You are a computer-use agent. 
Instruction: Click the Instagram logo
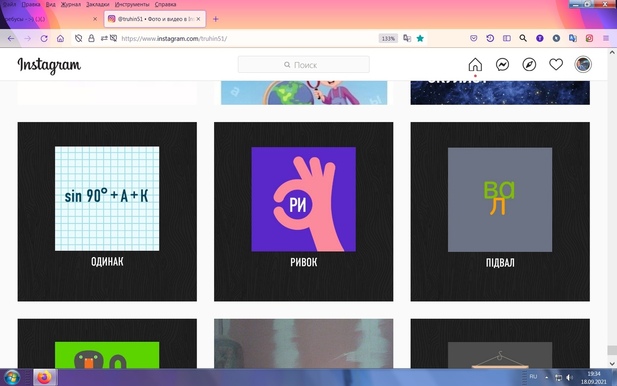point(49,65)
